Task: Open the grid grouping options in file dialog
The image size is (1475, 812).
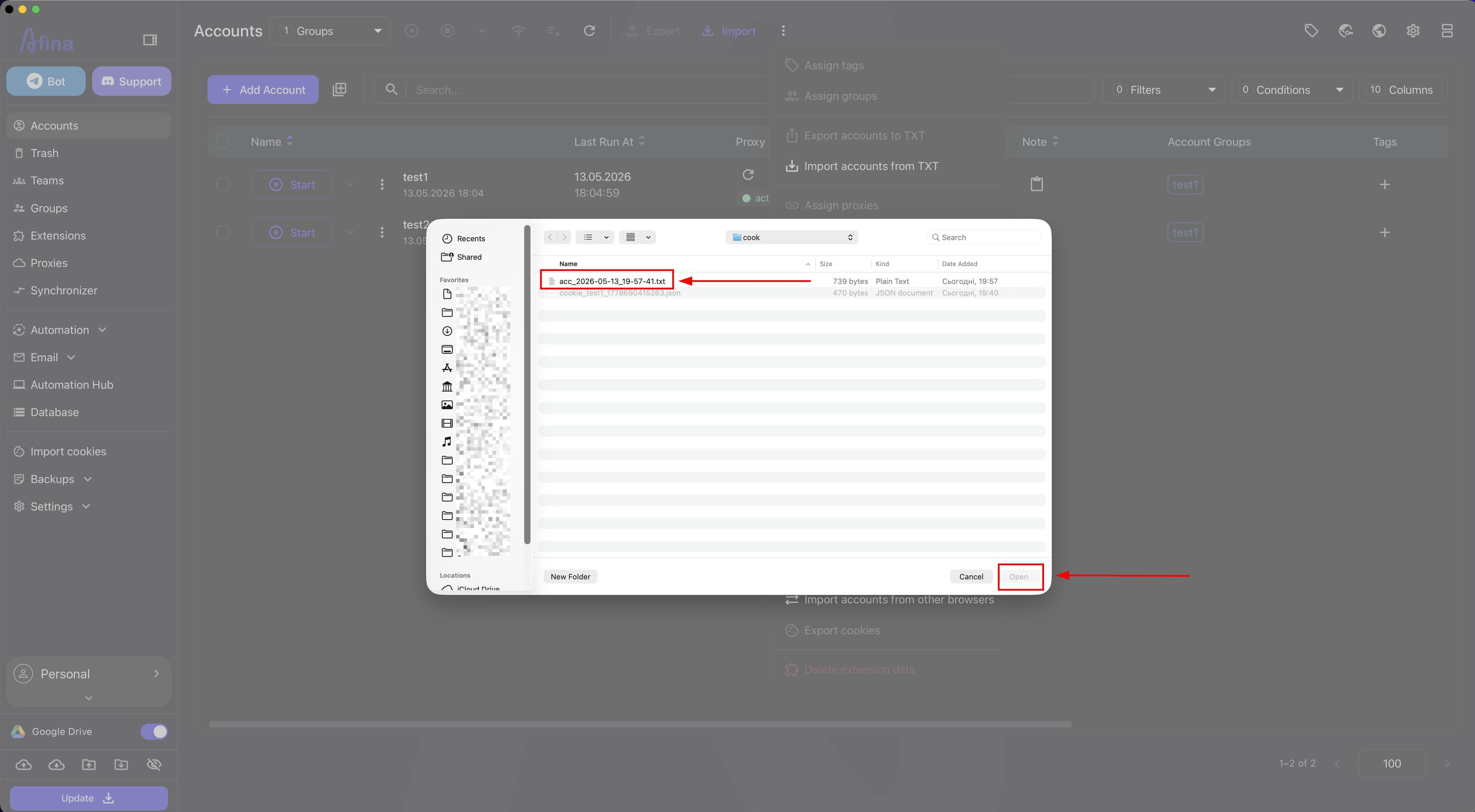Action: tap(637, 237)
